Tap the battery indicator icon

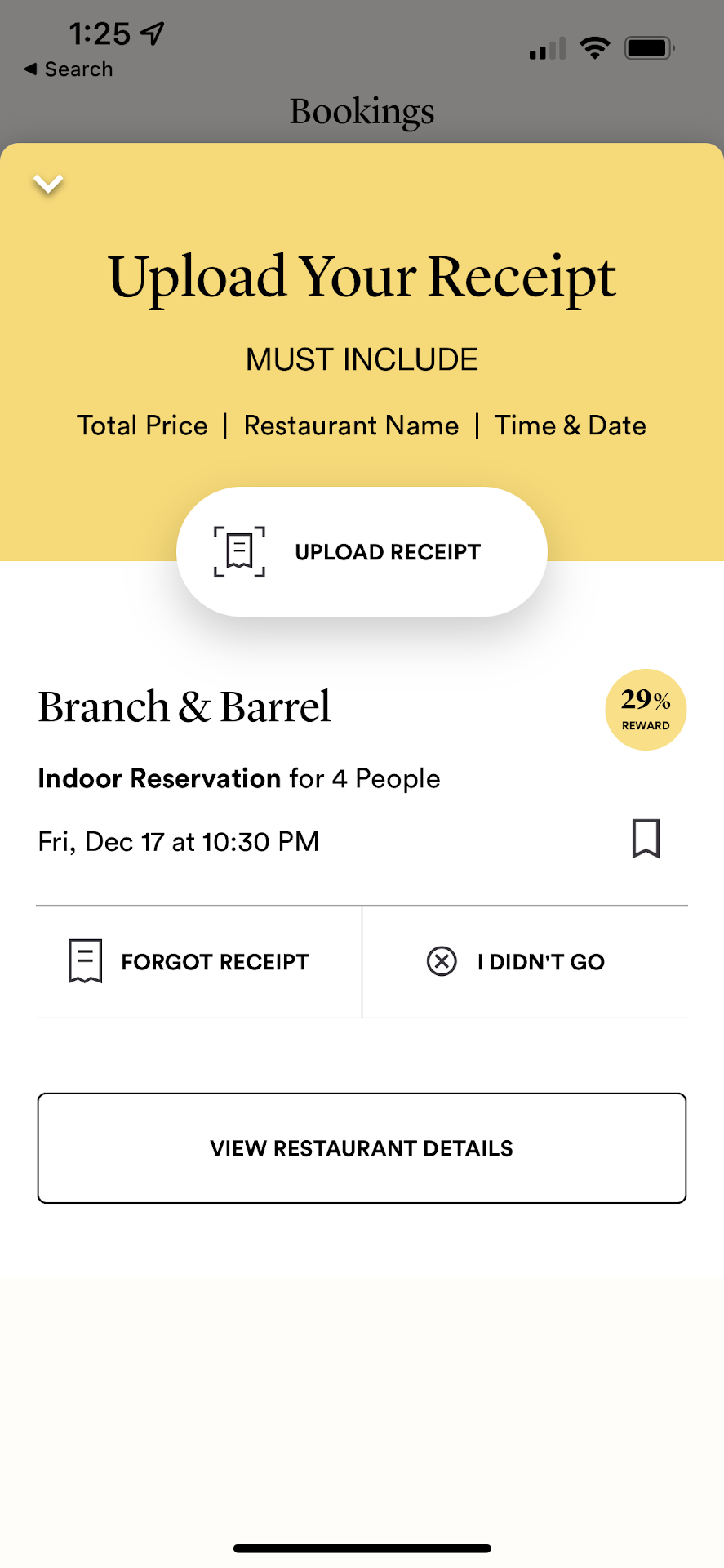649,48
